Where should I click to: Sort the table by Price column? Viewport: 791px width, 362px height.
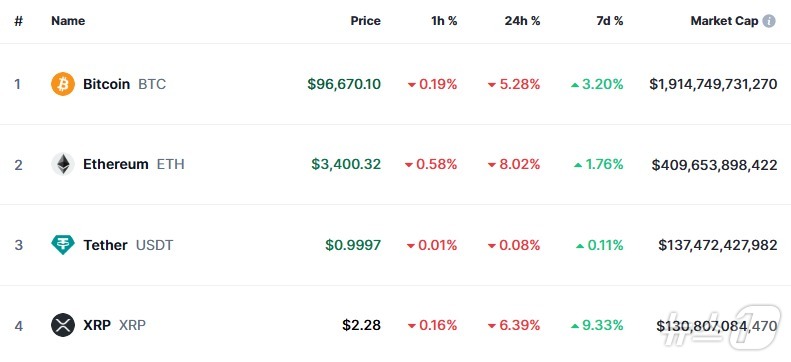366,21
